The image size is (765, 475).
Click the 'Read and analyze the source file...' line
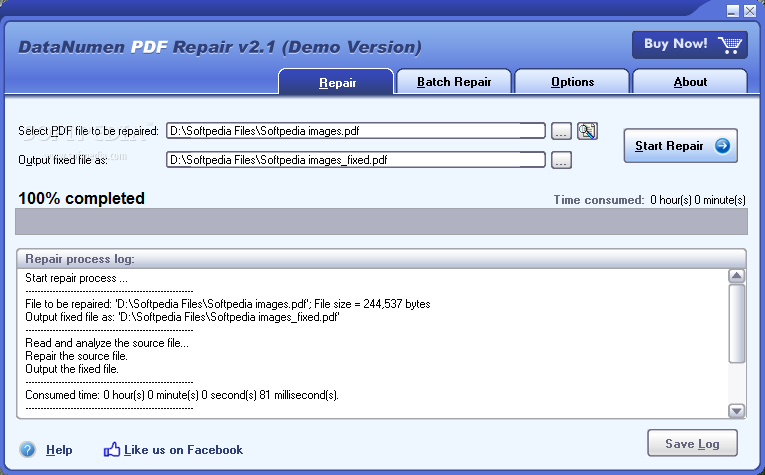pos(107,343)
